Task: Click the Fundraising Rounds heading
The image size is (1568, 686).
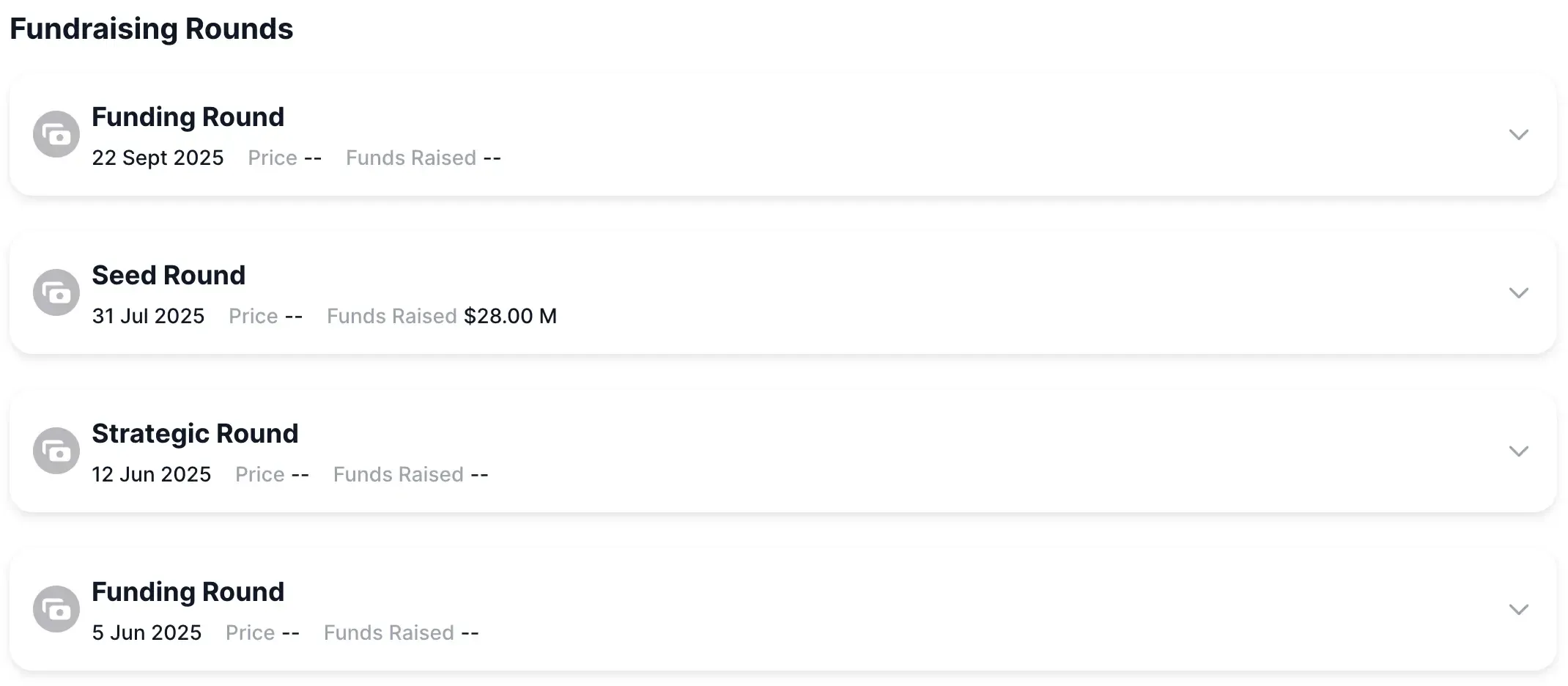Action: [151, 29]
